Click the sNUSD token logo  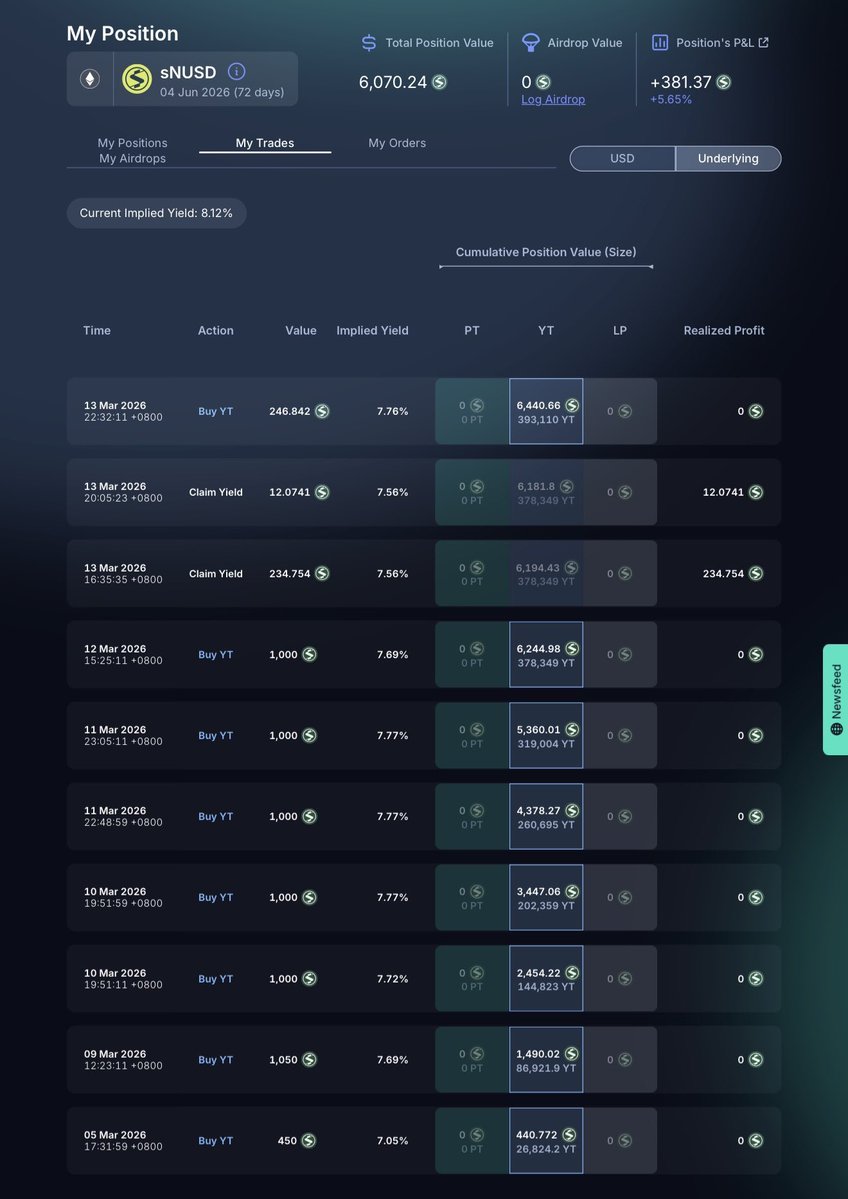(x=137, y=79)
